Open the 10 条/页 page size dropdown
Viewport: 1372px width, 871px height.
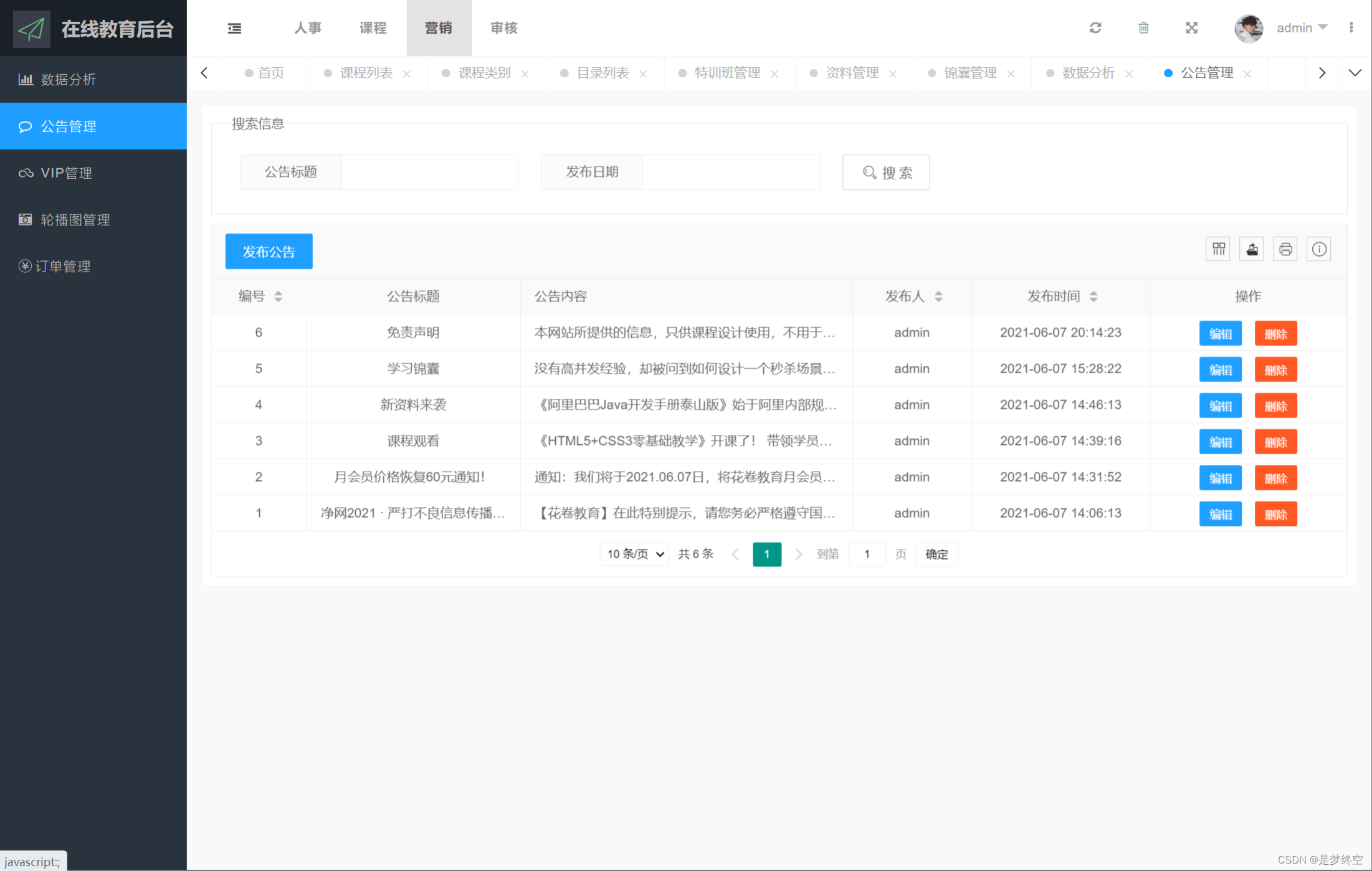point(634,554)
